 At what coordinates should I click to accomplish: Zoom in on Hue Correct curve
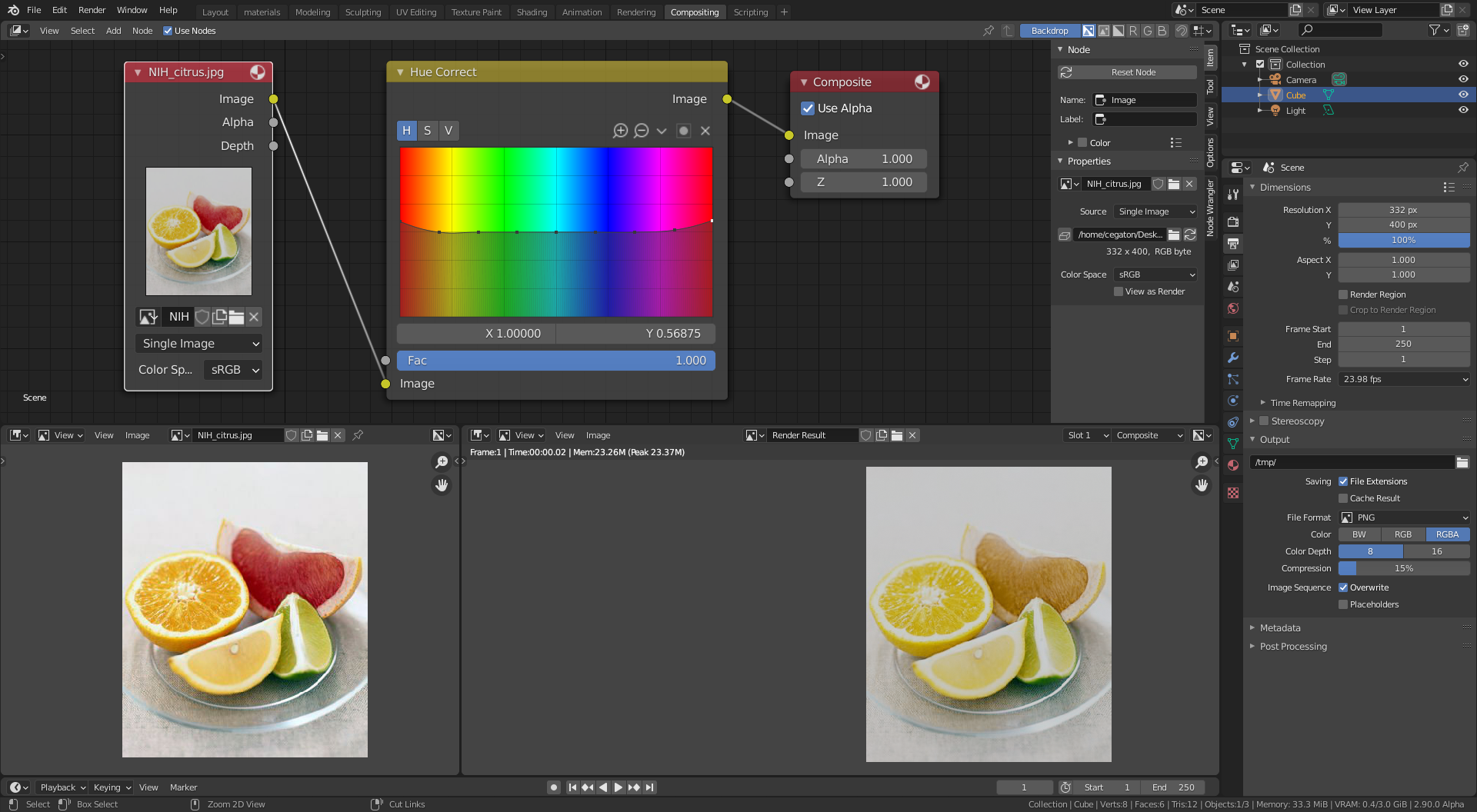pyautogui.click(x=620, y=131)
